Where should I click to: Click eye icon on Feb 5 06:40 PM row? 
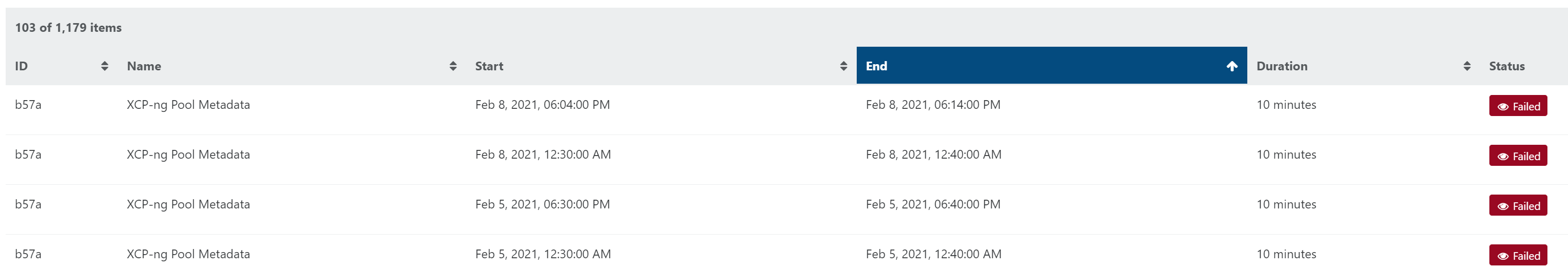(x=1503, y=206)
